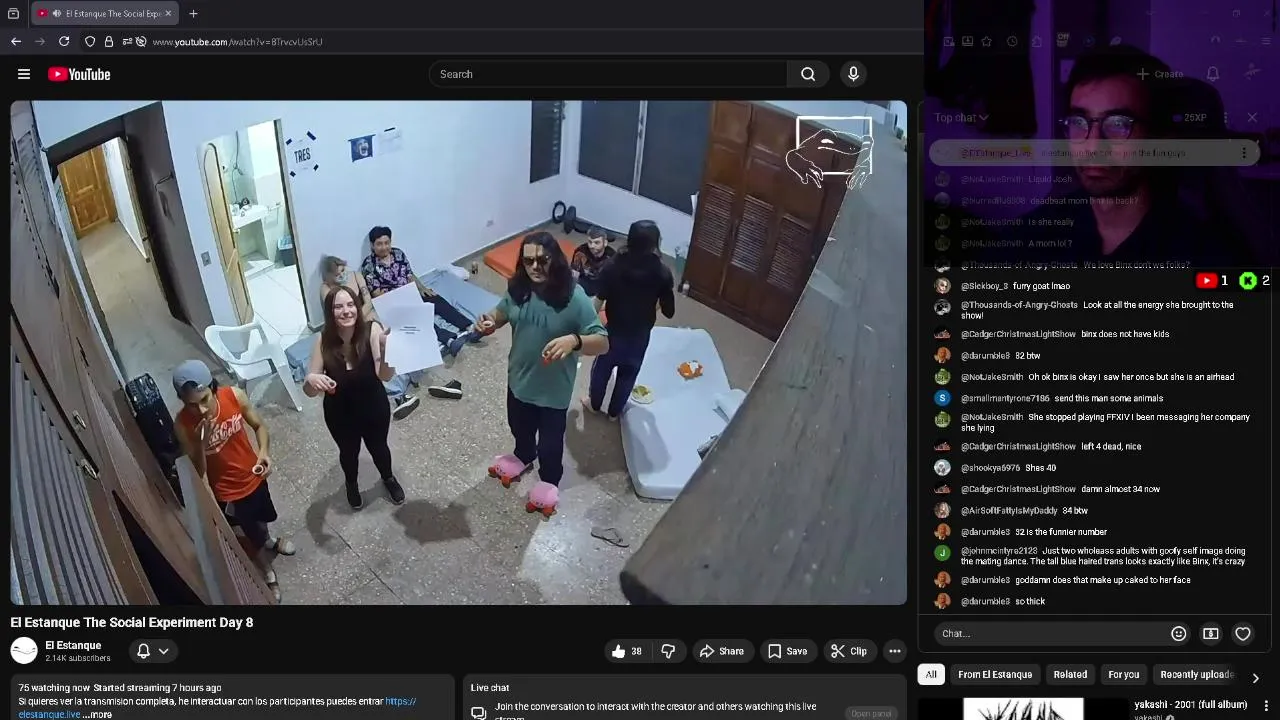Open the tab list view icon
Screen dimensions: 1280x720
[13, 14]
